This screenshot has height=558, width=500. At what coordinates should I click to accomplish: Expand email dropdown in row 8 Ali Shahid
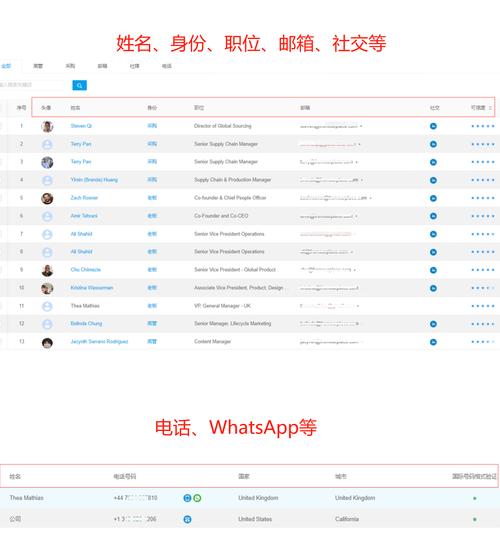(352, 252)
